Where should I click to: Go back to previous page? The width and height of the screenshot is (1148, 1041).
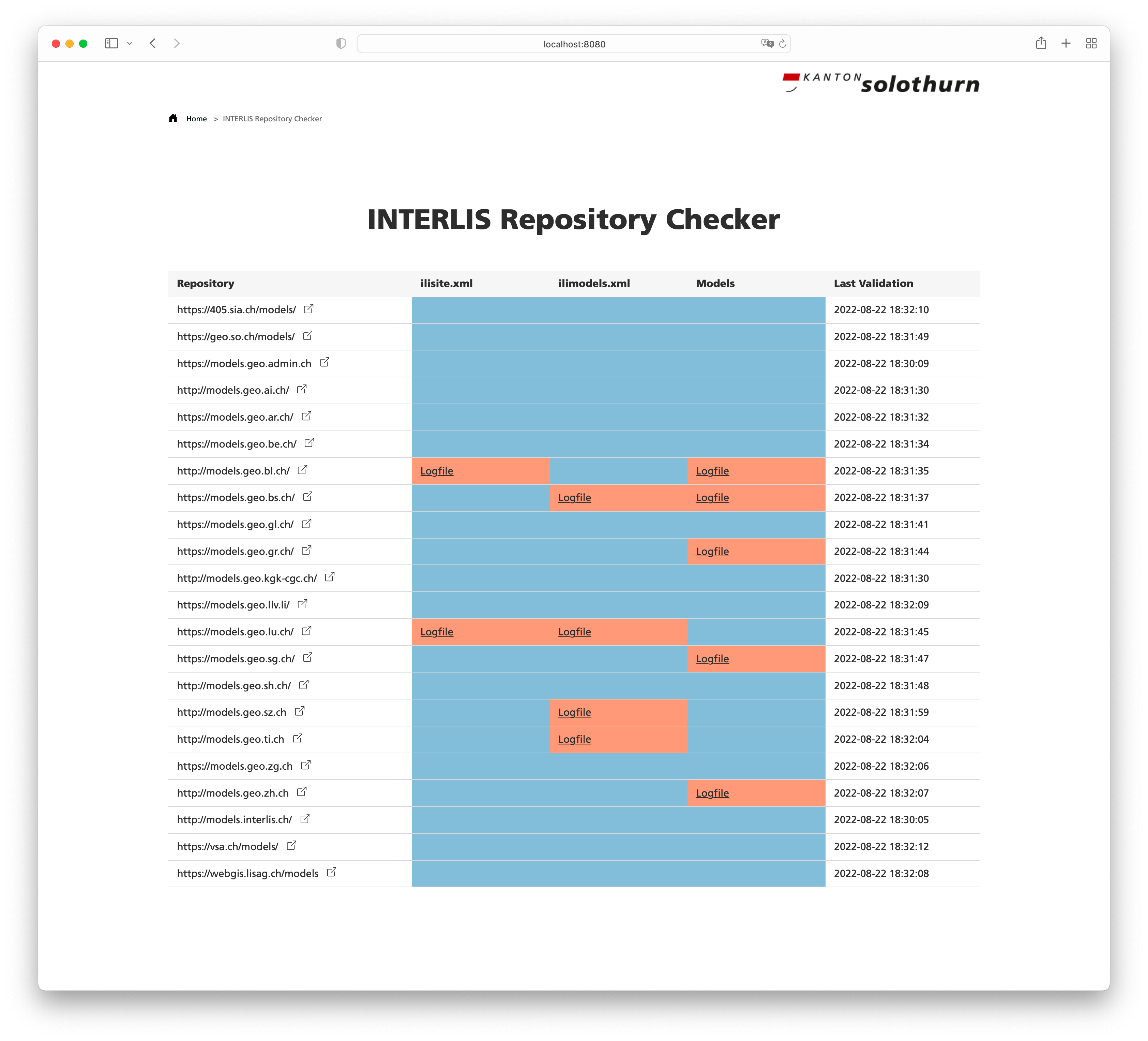pyautogui.click(x=153, y=43)
